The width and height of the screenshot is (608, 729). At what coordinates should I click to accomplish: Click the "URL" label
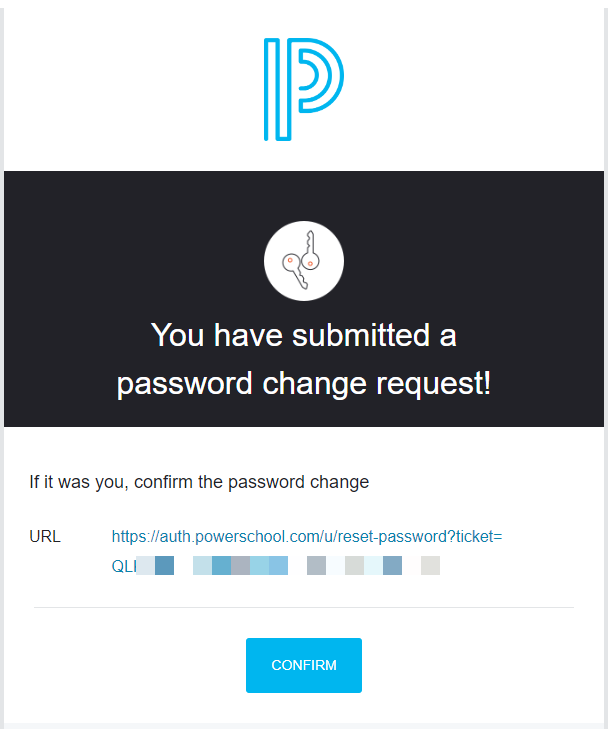click(45, 537)
